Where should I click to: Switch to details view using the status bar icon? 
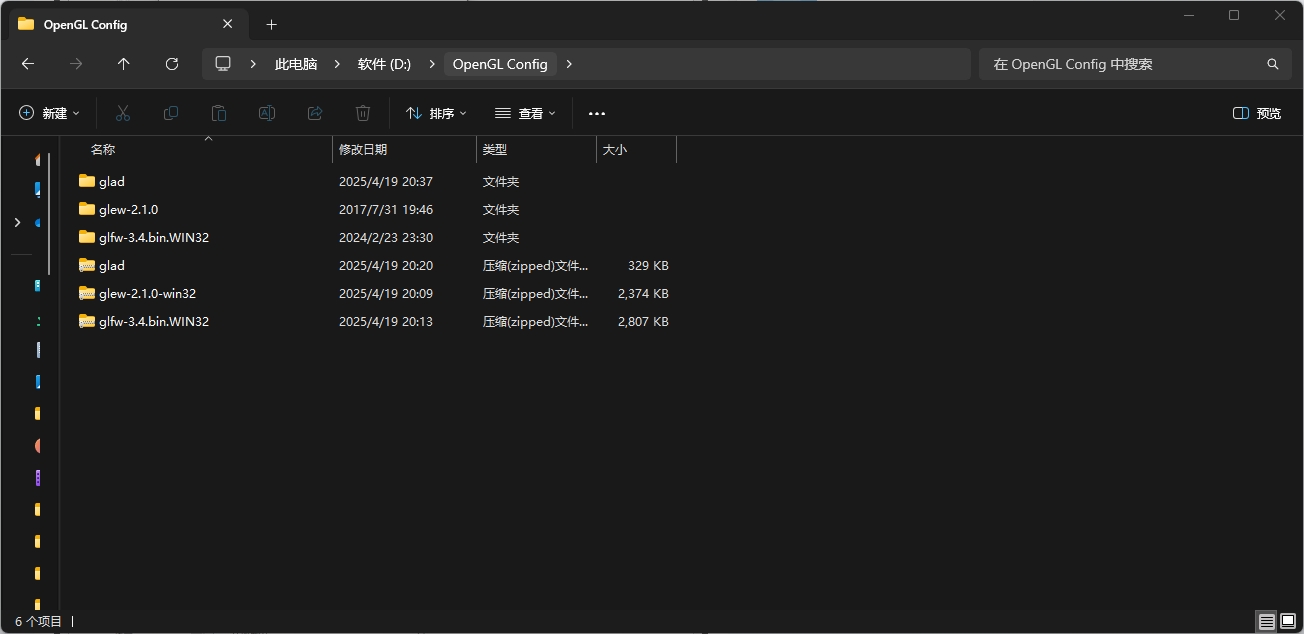[1267, 622]
